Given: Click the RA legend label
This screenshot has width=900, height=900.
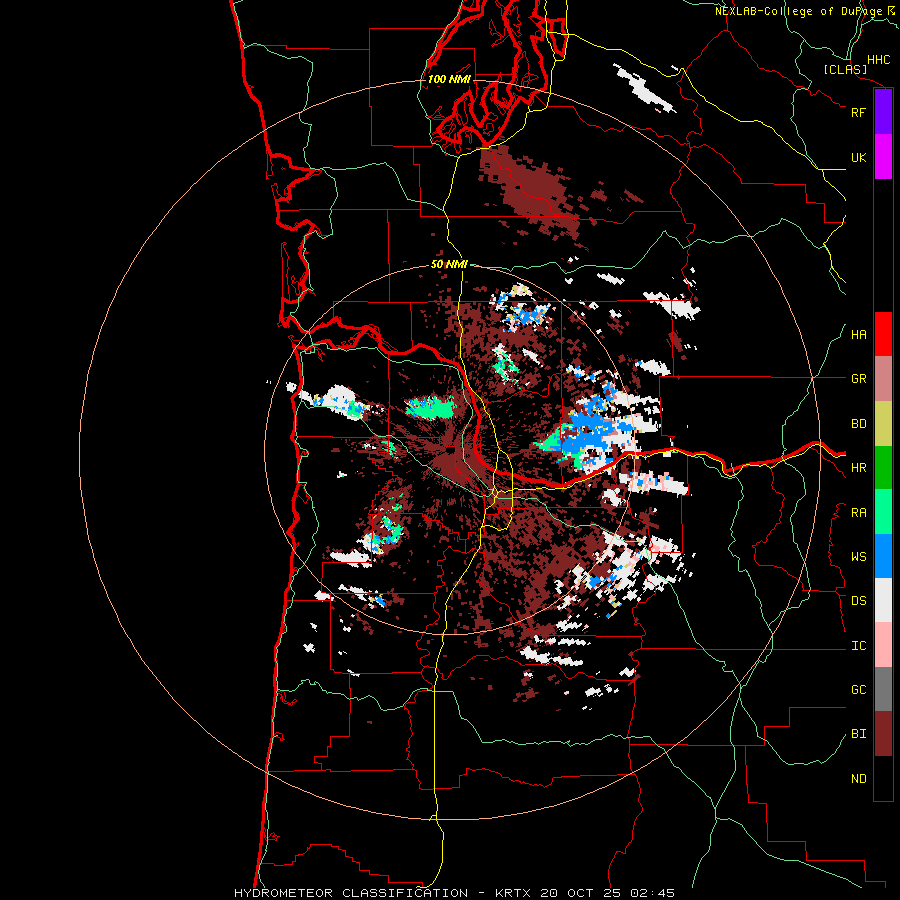Looking at the screenshot, I should pos(858,513).
